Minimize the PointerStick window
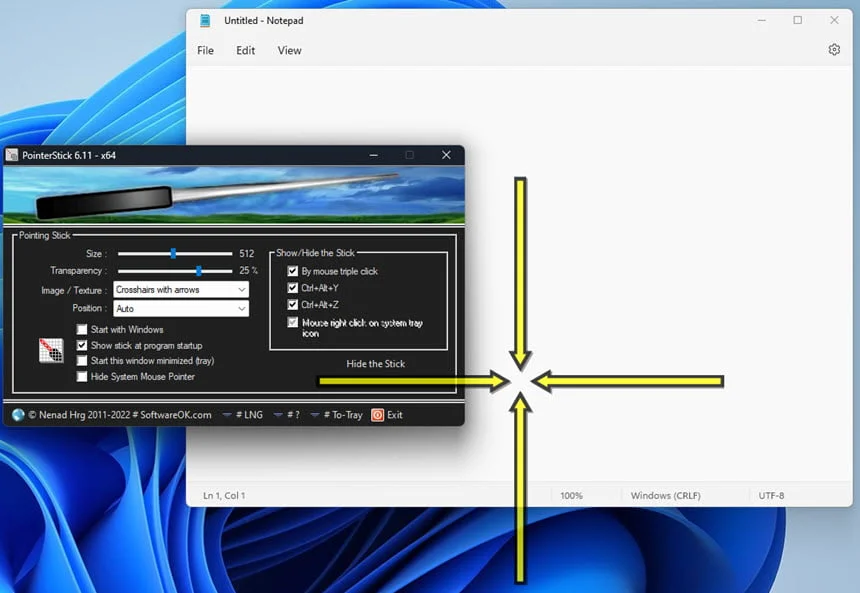Viewport: 860px width, 593px height. coord(374,155)
